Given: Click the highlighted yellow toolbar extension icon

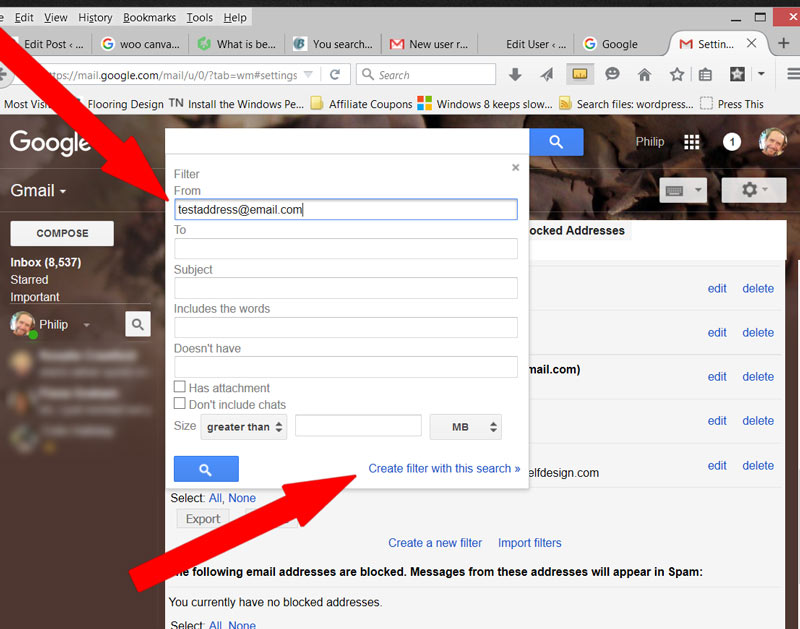Looking at the screenshot, I should click(x=580, y=74).
